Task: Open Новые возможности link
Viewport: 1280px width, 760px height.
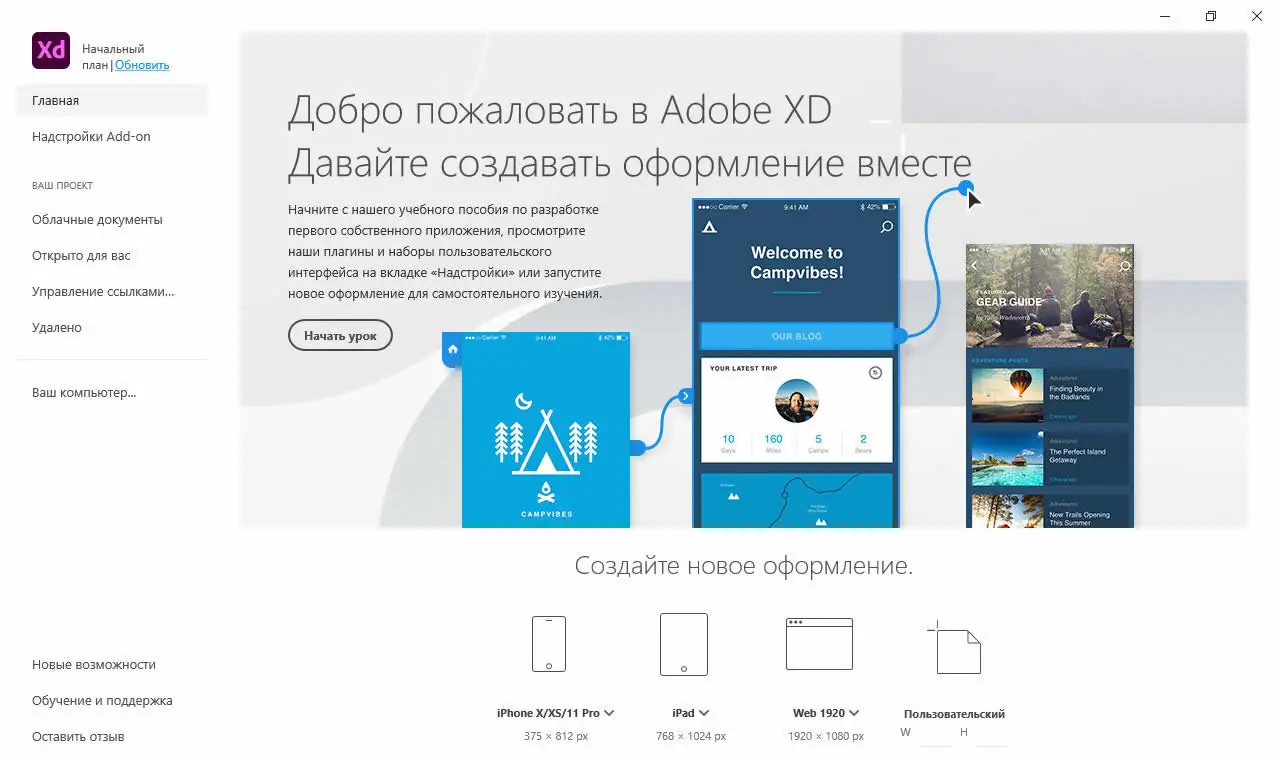Action: [94, 665]
